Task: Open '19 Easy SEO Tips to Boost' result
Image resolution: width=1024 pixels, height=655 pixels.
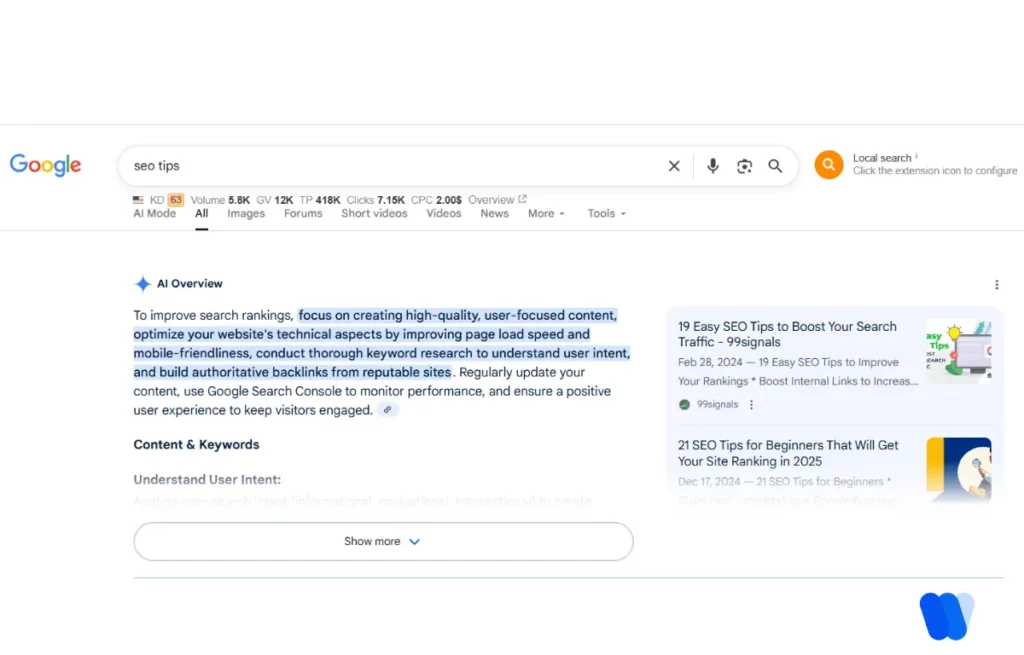Action: point(787,334)
